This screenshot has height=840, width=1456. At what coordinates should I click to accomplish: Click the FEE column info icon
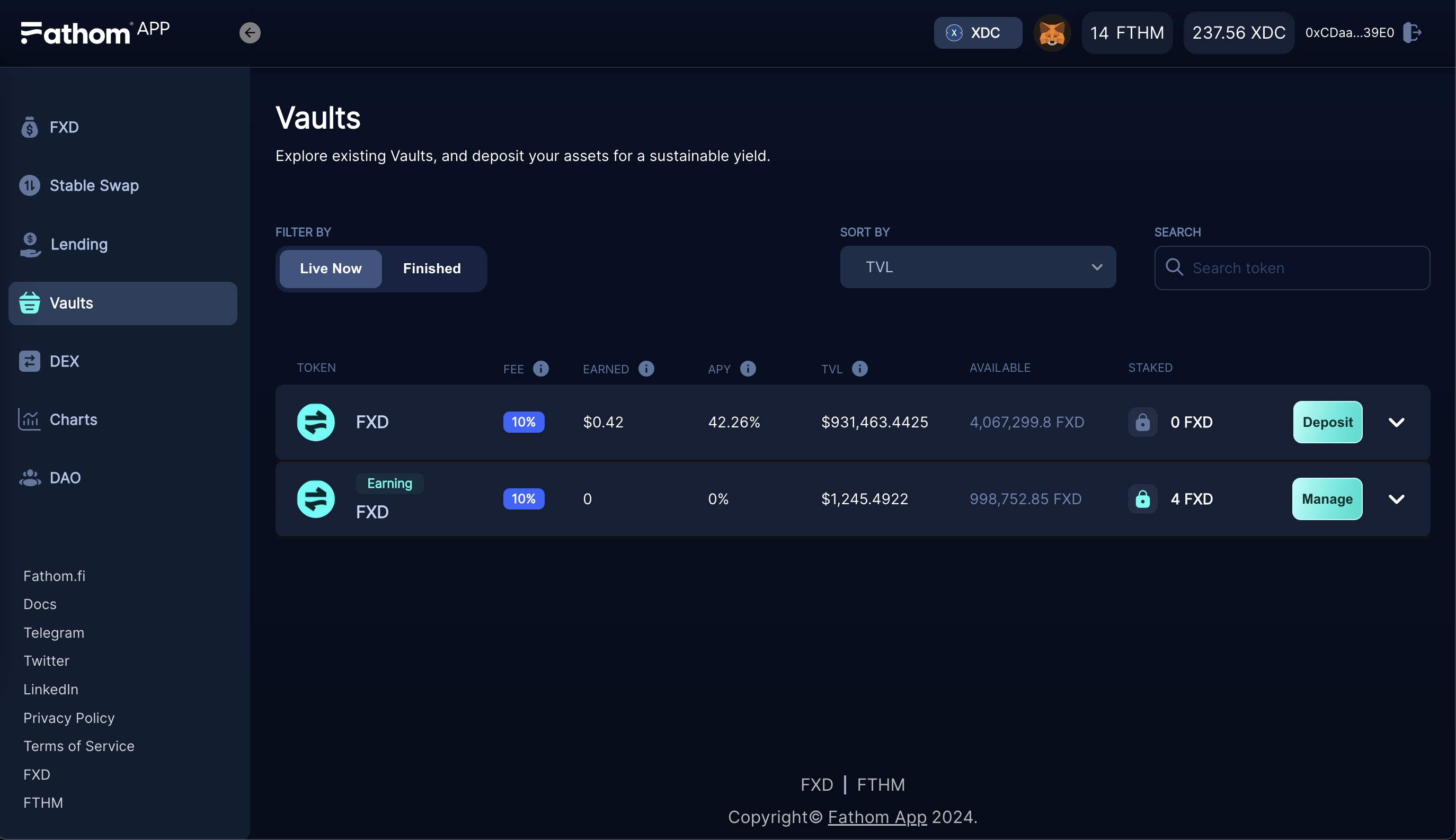[541, 369]
